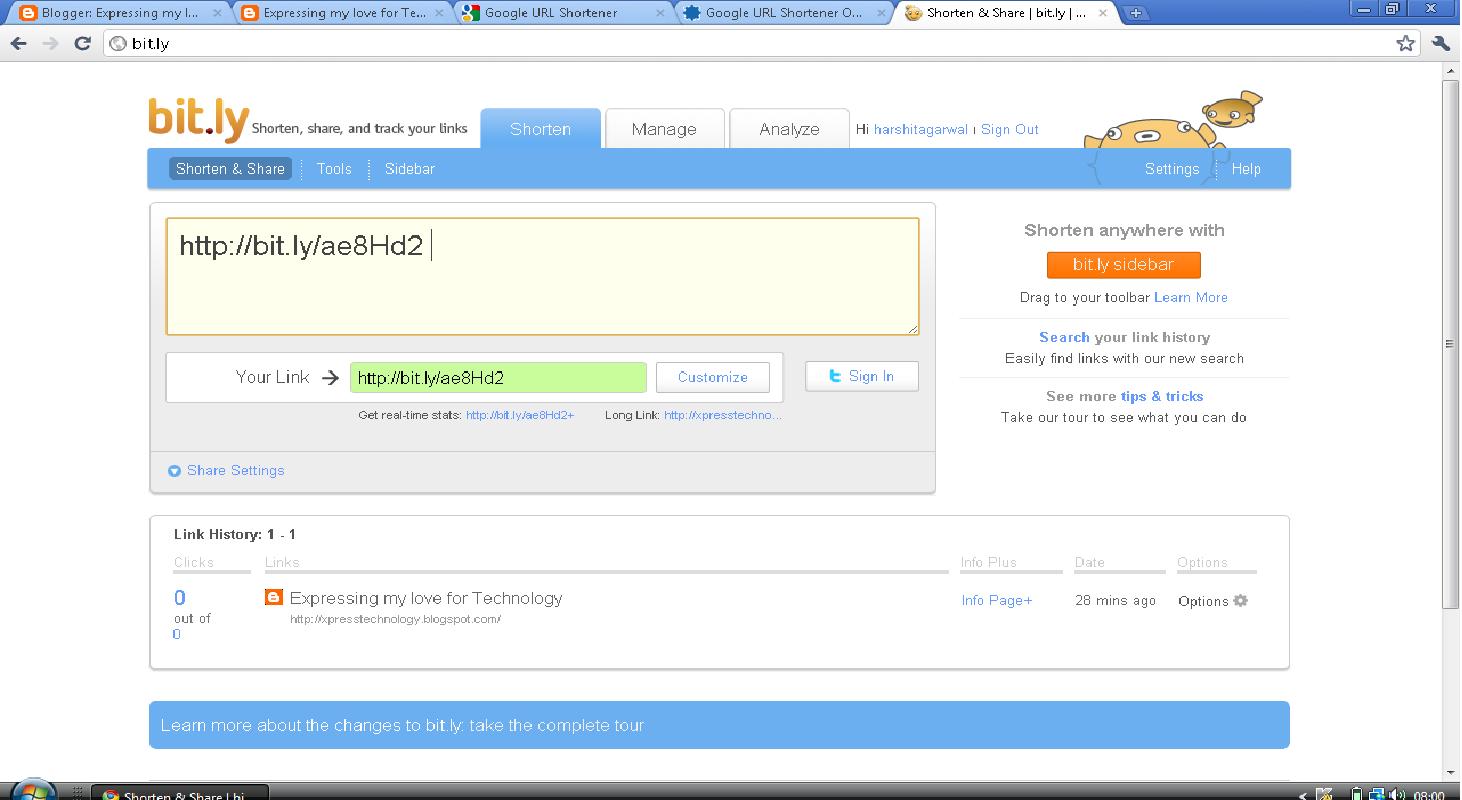Image resolution: width=1462 pixels, height=800 pixels.
Task: Open the real-time stats link bit.ly/ae8Hd2+
Action: tap(520, 415)
